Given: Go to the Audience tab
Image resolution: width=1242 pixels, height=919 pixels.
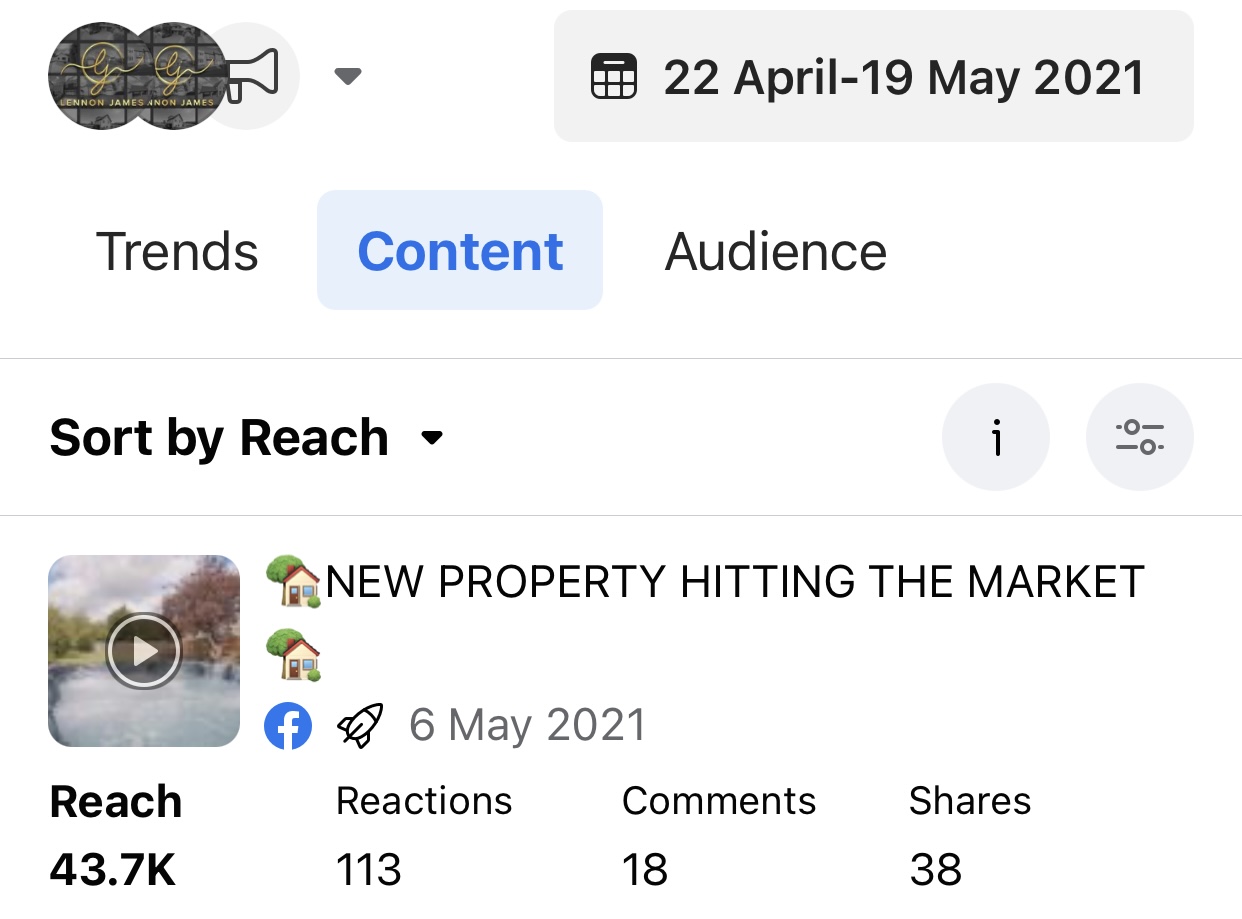Looking at the screenshot, I should point(775,251).
